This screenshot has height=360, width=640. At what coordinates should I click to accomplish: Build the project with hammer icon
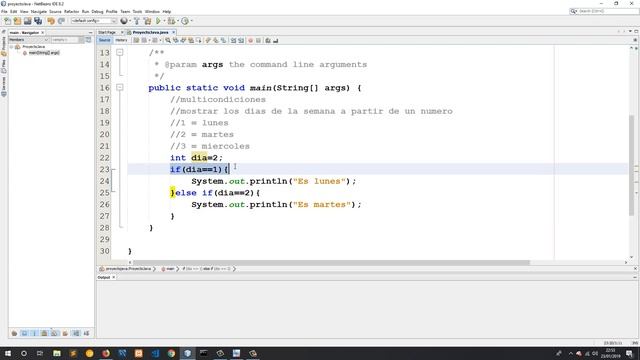[137, 21]
